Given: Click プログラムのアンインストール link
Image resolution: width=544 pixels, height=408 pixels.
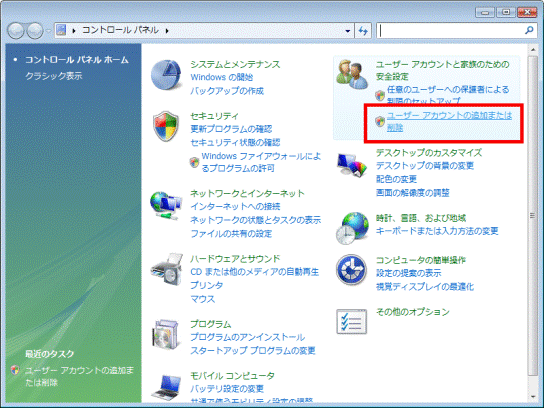Looking at the screenshot, I should tap(247, 337).
